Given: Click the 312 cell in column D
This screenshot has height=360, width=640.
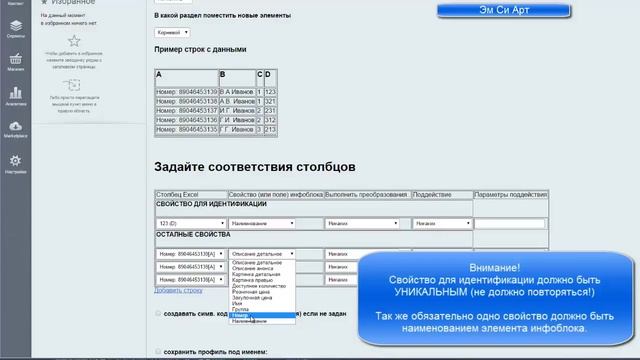Looking at the screenshot, I should click(x=270, y=120).
